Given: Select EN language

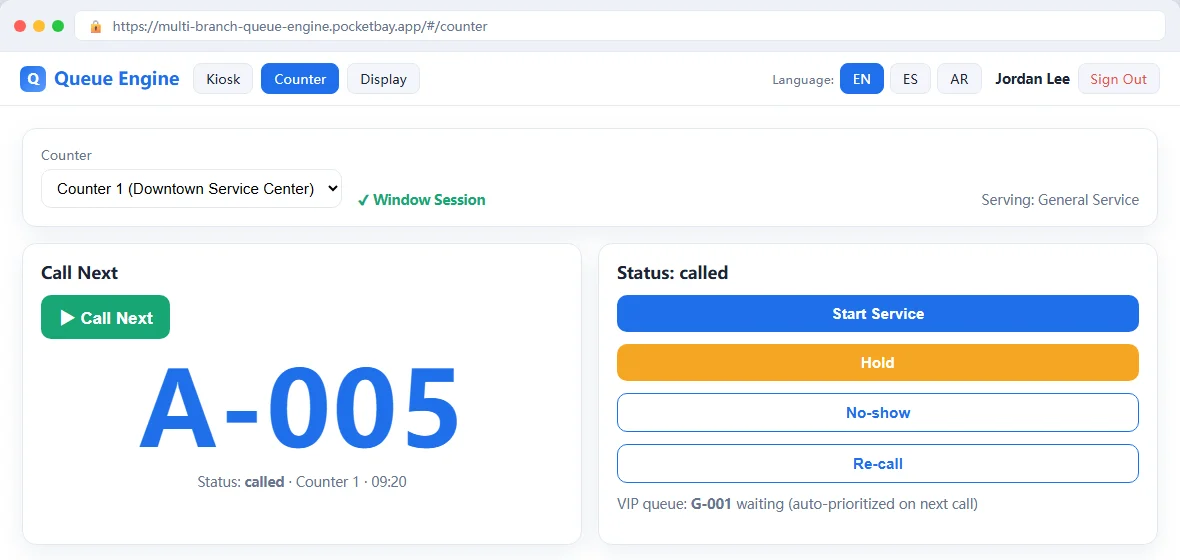Looking at the screenshot, I should [x=862, y=79].
